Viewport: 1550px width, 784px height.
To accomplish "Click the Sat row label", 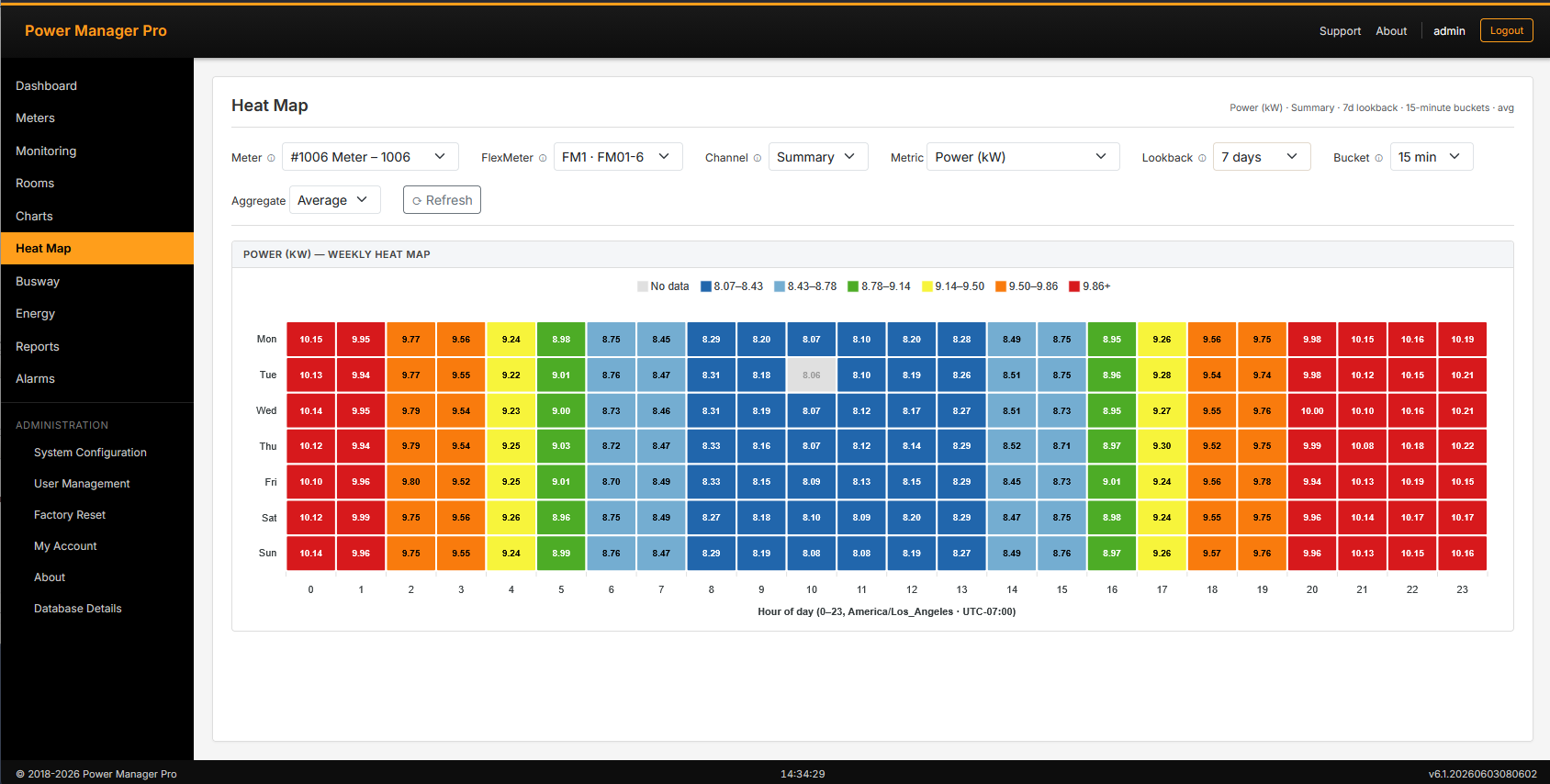I will [x=269, y=518].
